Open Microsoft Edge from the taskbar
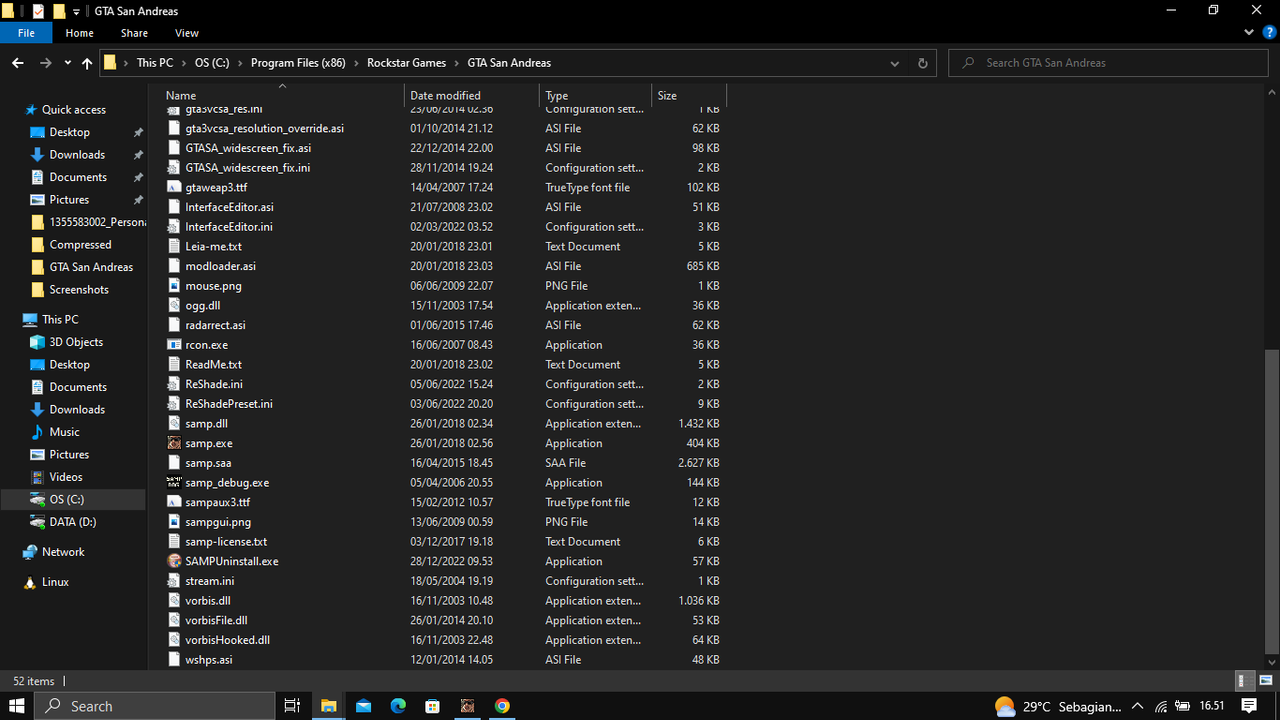This screenshot has width=1280, height=720. (398, 706)
